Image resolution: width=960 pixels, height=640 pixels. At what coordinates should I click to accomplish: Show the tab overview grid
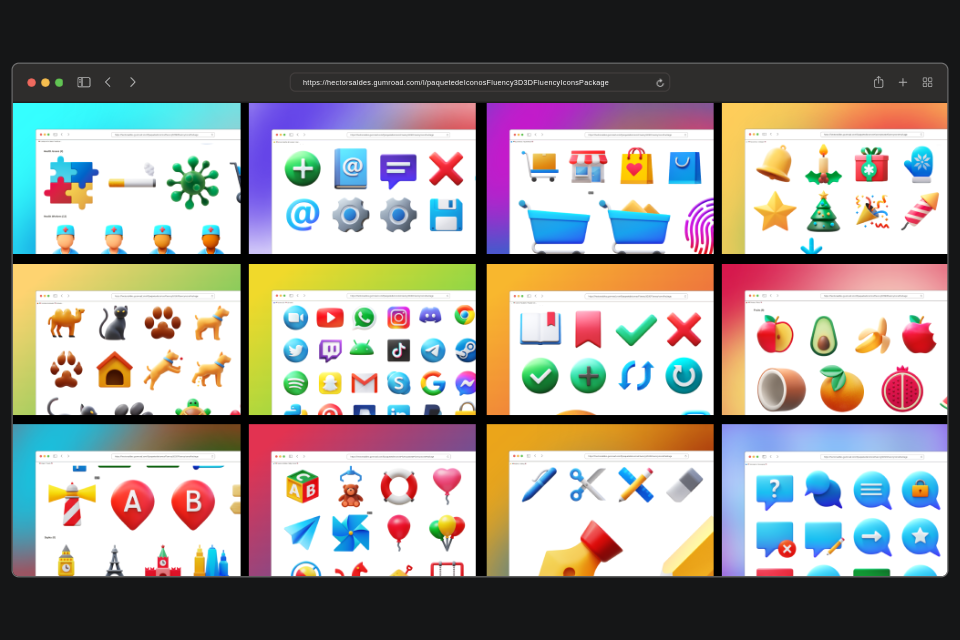(928, 82)
